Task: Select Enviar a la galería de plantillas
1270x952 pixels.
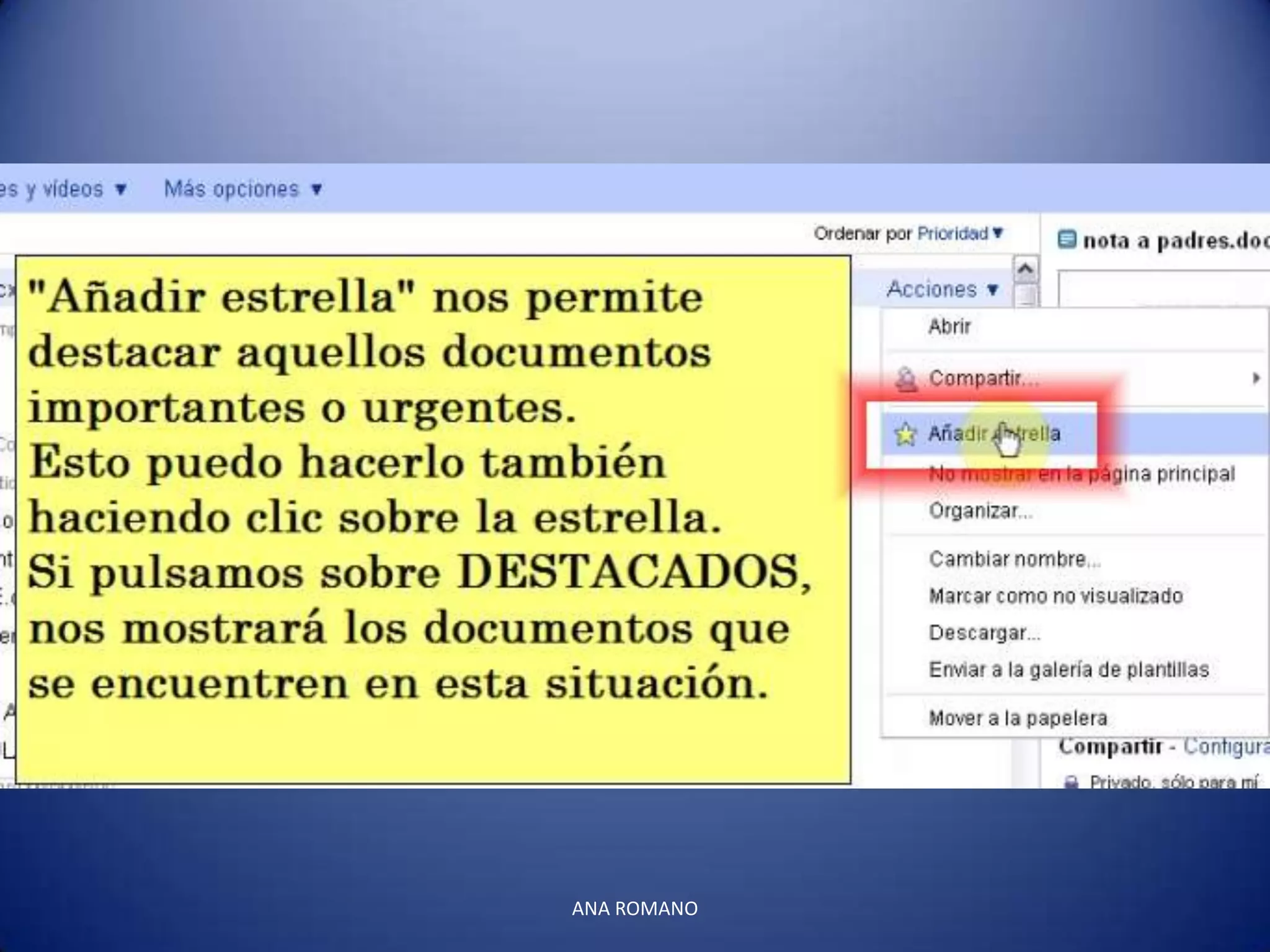Action: click(x=1068, y=670)
